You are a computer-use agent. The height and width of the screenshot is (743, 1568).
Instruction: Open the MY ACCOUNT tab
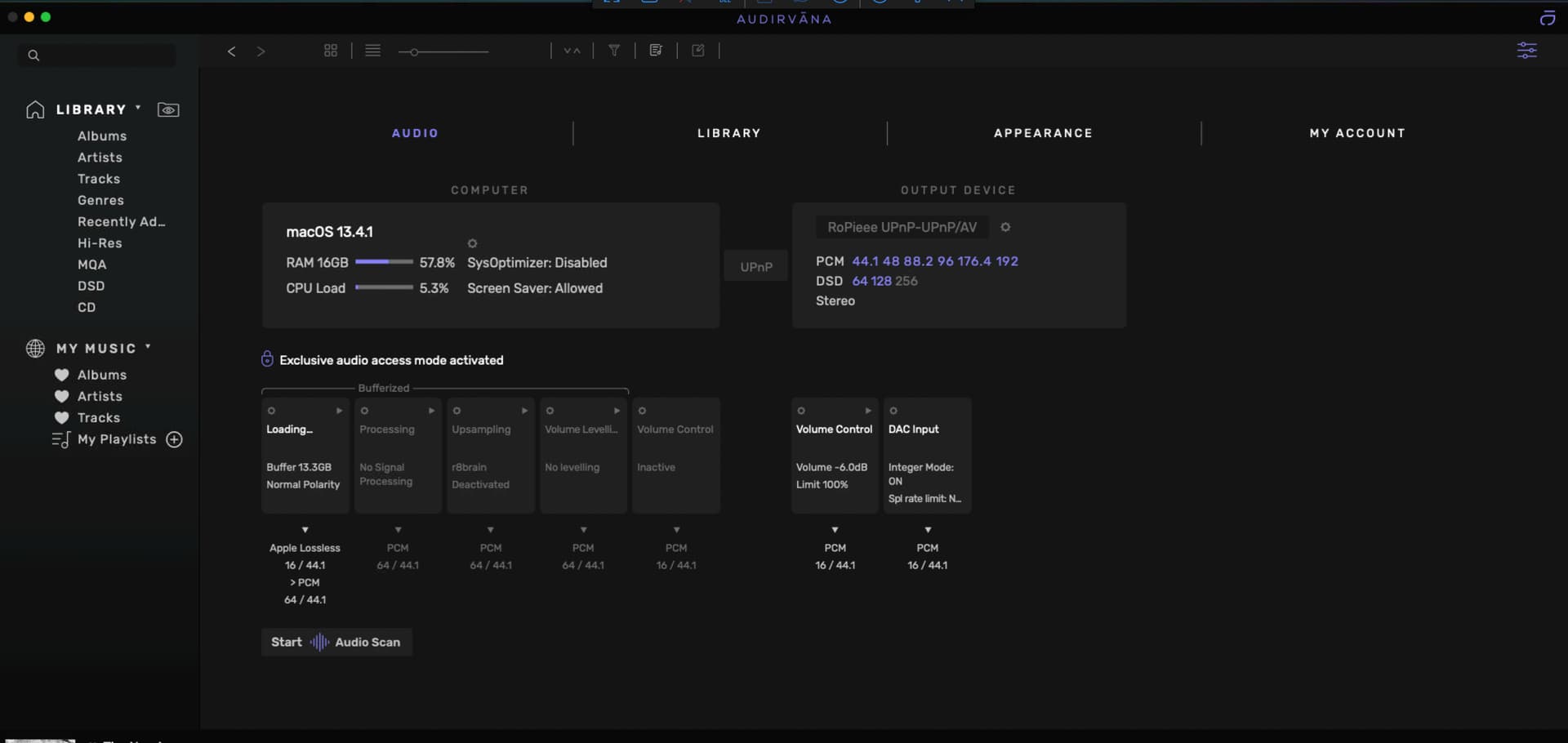pyautogui.click(x=1357, y=133)
